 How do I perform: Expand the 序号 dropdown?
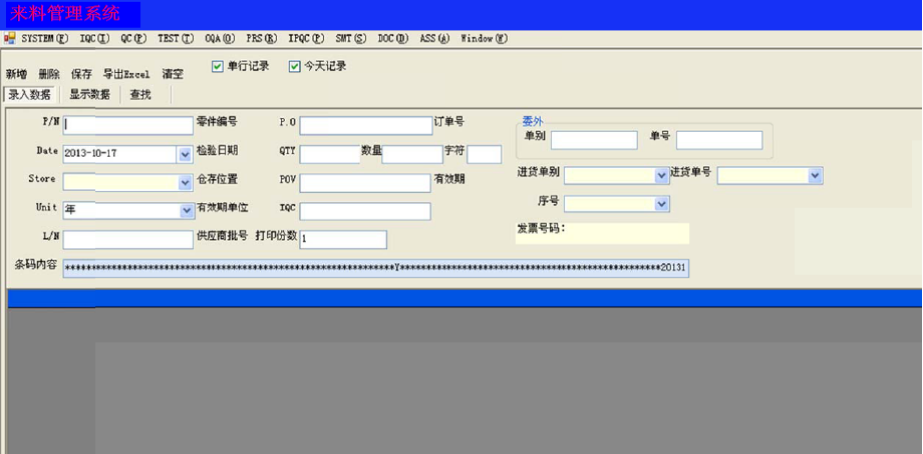[x=661, y=204]
